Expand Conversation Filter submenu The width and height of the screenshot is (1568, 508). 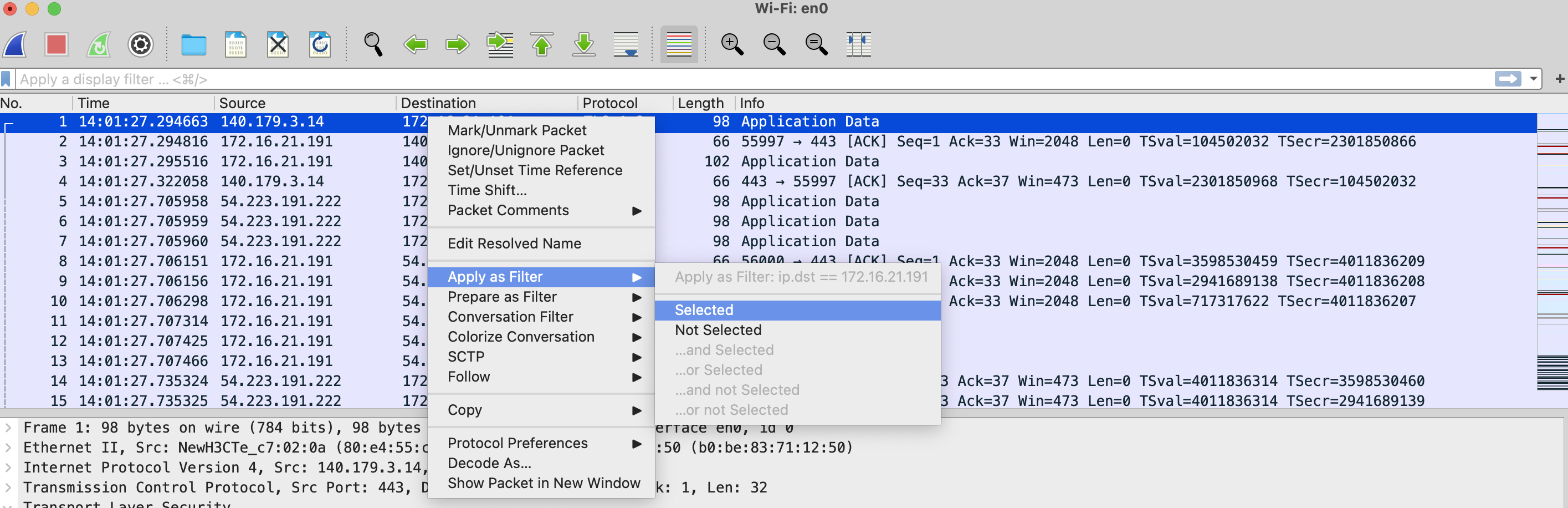coord(541,317)
